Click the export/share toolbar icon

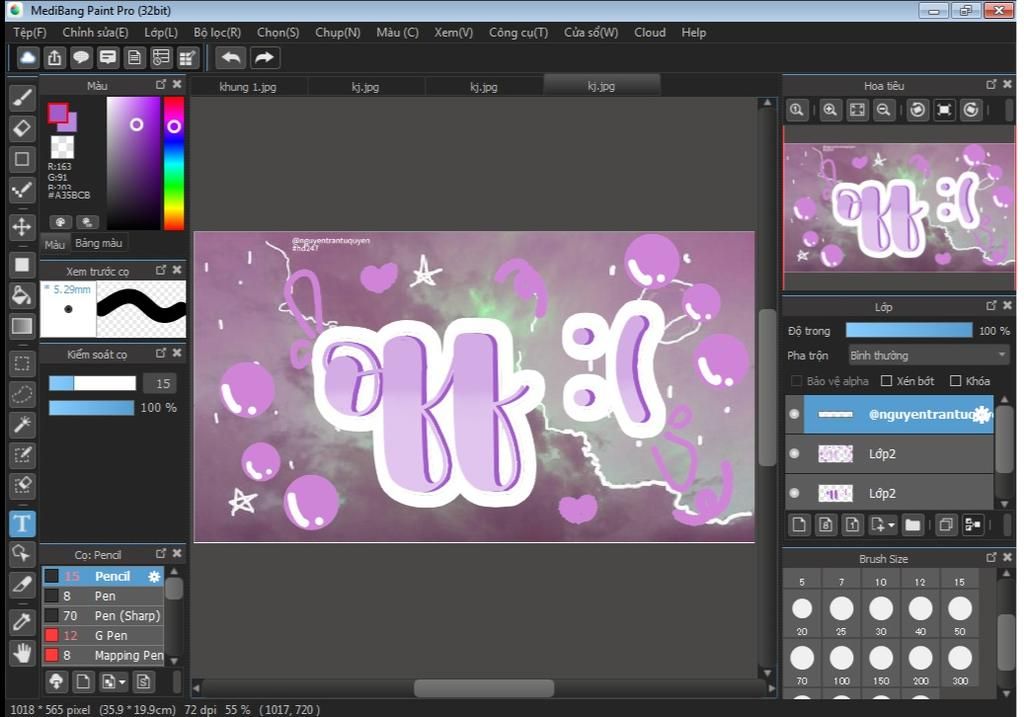(55, 58)
